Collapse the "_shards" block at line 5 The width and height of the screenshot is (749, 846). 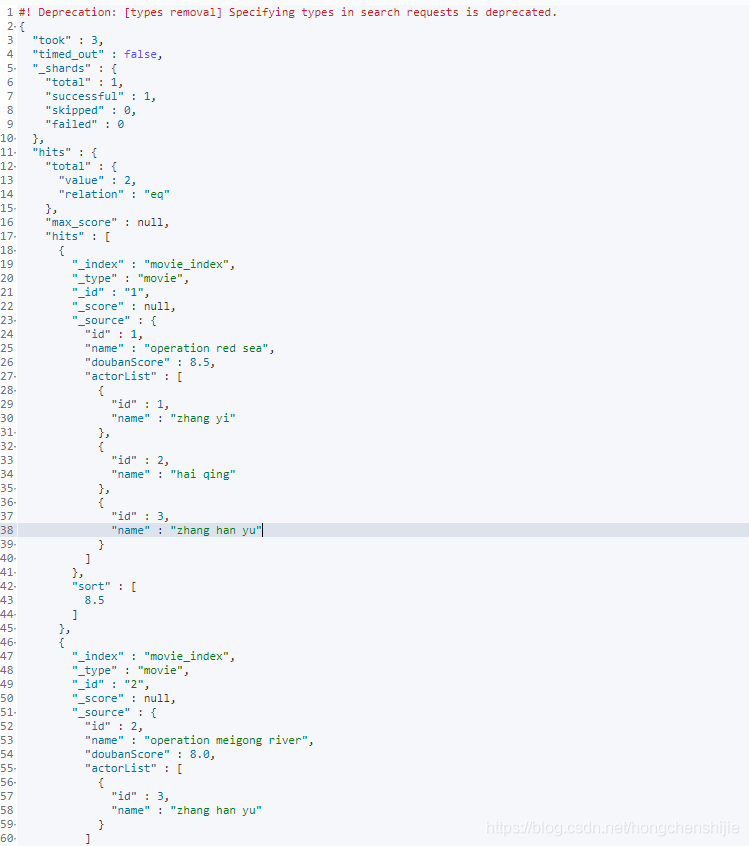[15, 69]
